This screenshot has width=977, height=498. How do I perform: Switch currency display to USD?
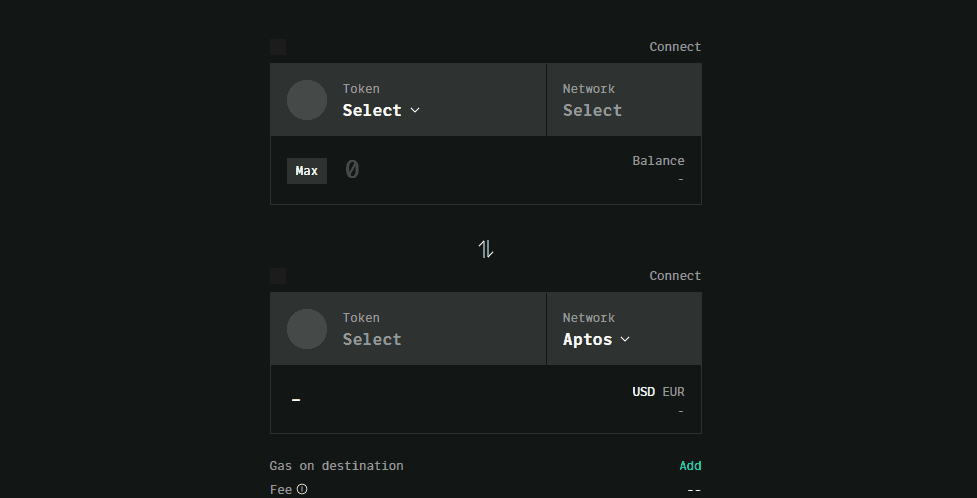tap(643, 392)
